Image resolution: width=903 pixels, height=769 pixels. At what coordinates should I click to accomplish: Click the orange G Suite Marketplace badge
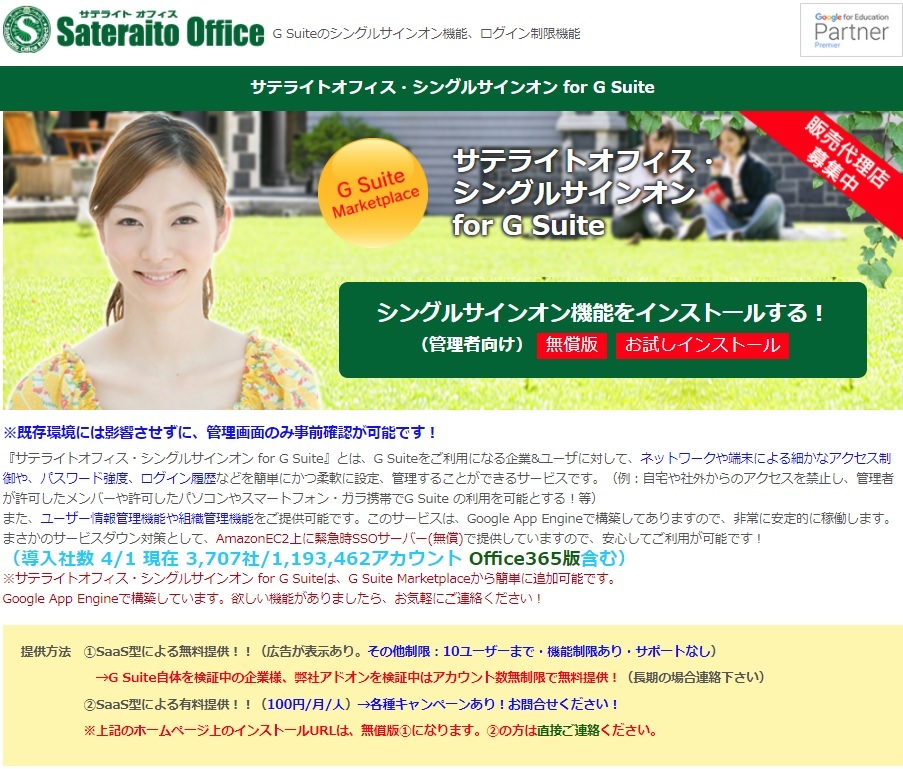[373, 192]
